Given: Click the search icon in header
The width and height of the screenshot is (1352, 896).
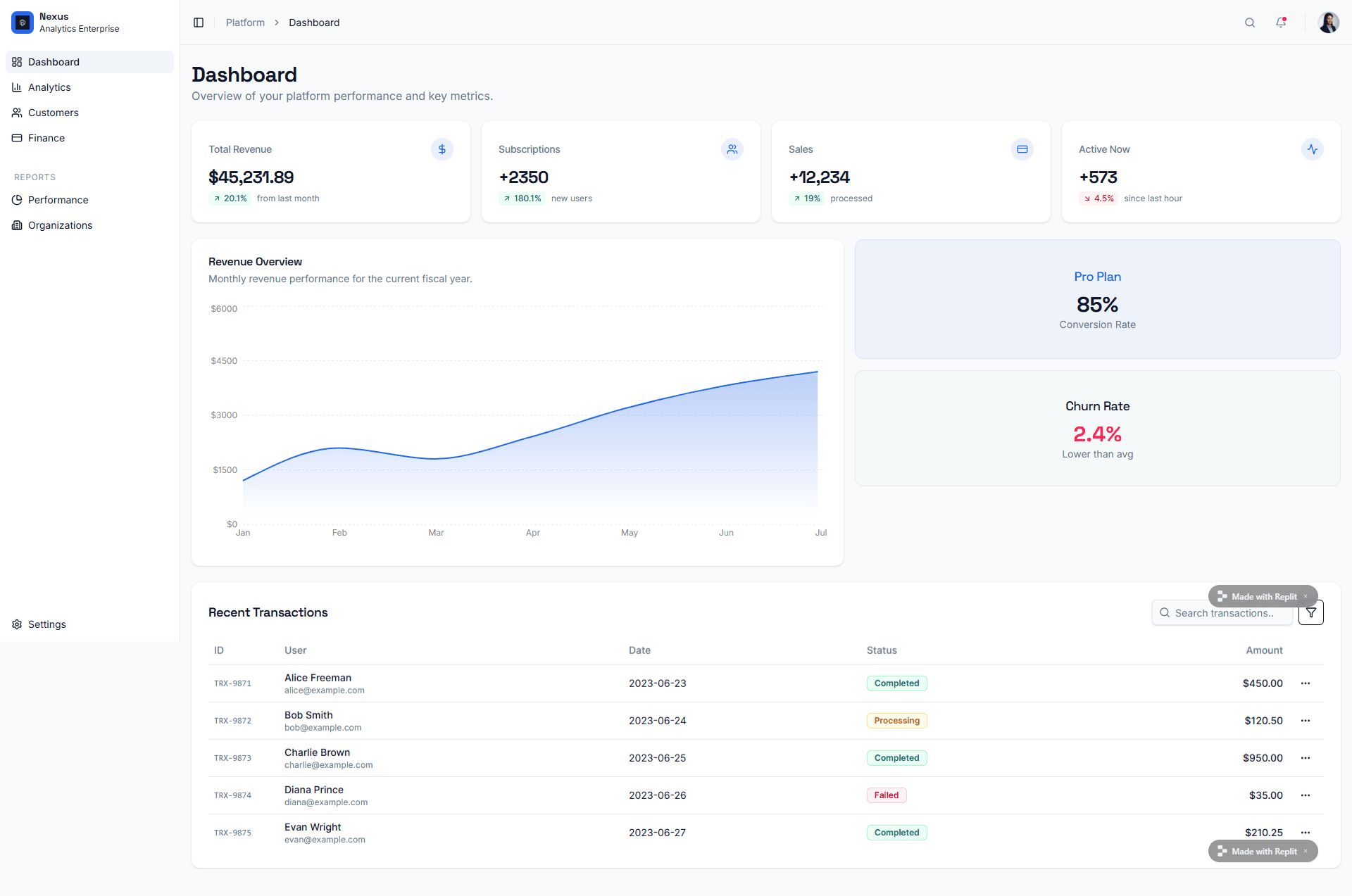Looking at the screenshot, I should 1250,23.
